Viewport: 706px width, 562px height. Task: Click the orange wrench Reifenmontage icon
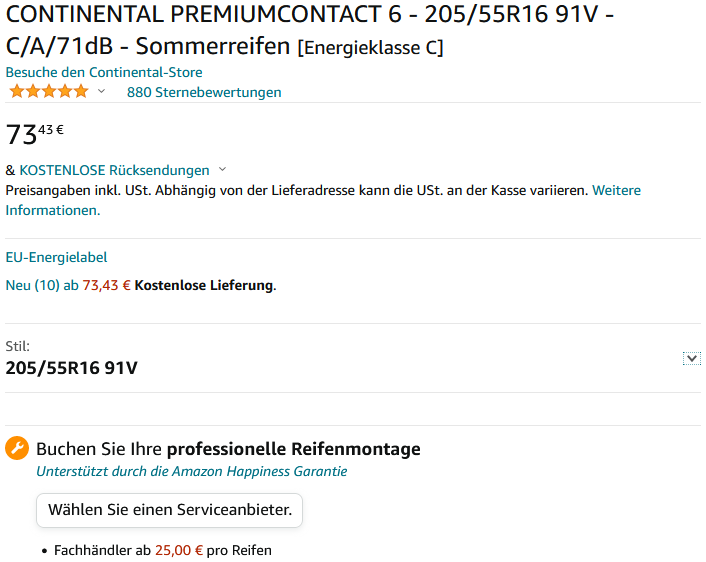[x=17, y=448]
